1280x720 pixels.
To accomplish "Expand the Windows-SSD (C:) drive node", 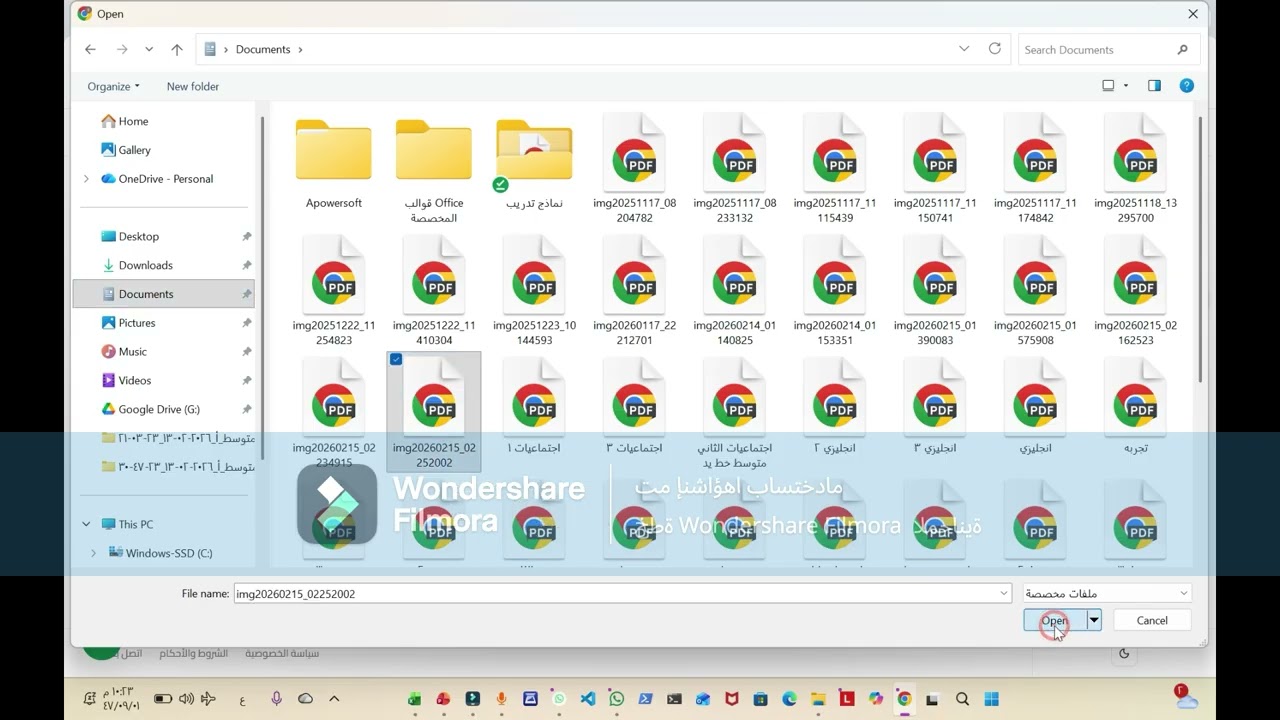I will pos(93,553).
